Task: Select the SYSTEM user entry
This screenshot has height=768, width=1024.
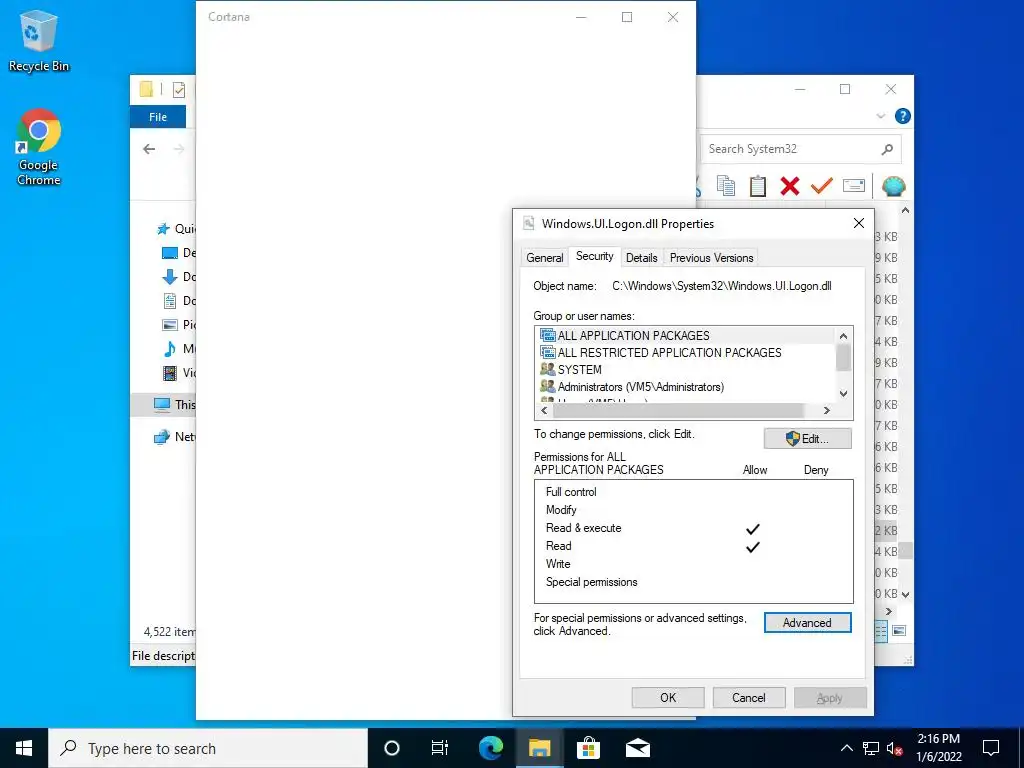Action: pyautogui.click(x=686, y=369)
